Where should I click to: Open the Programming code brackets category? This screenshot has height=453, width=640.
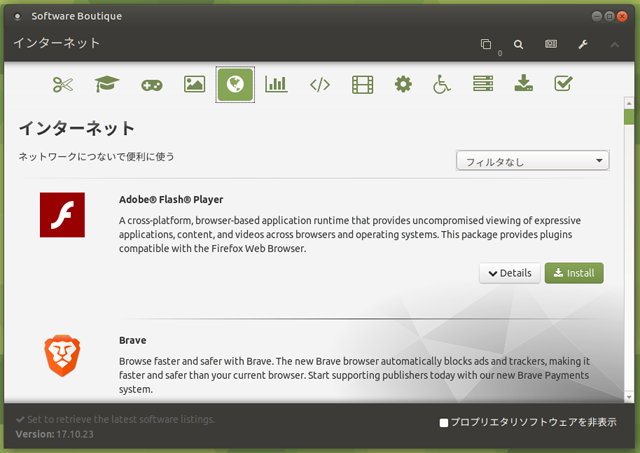pyautogui.click(x=319, y=84)
